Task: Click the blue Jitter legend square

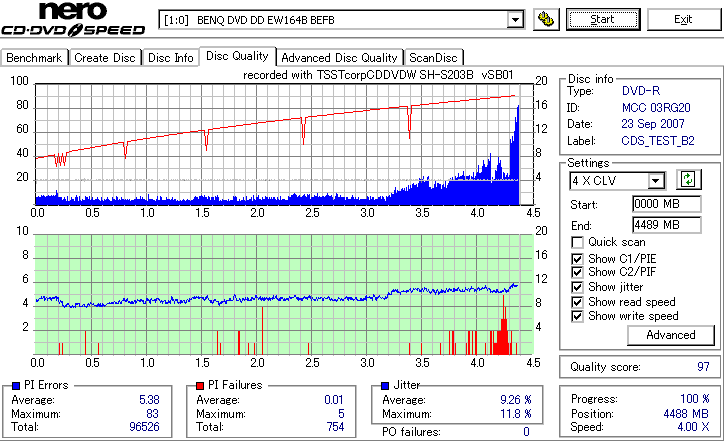Action: (x=385, y=386)
